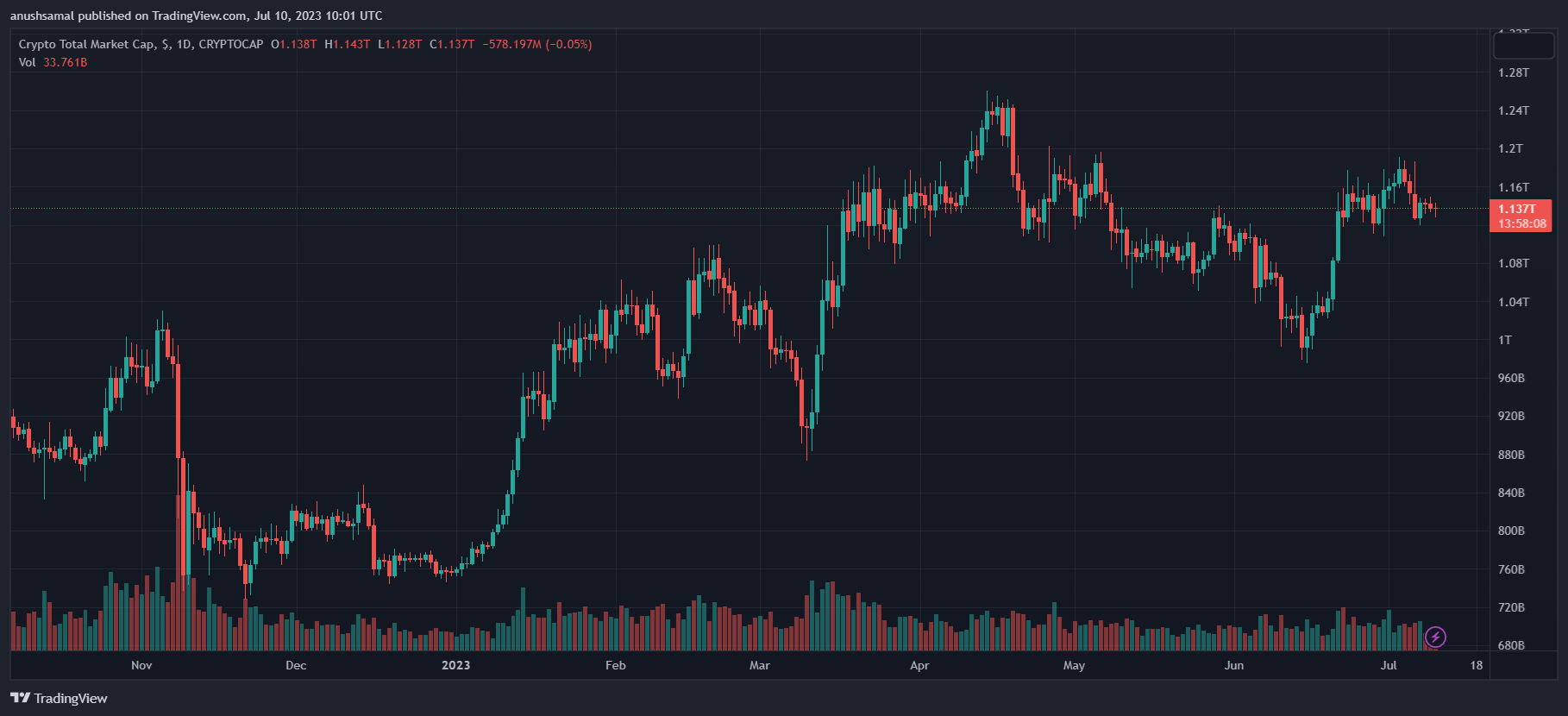The height and width of the screenshot is (716, 1568).
Task: Click the 1T price scale label
Action: [1505, 340]
